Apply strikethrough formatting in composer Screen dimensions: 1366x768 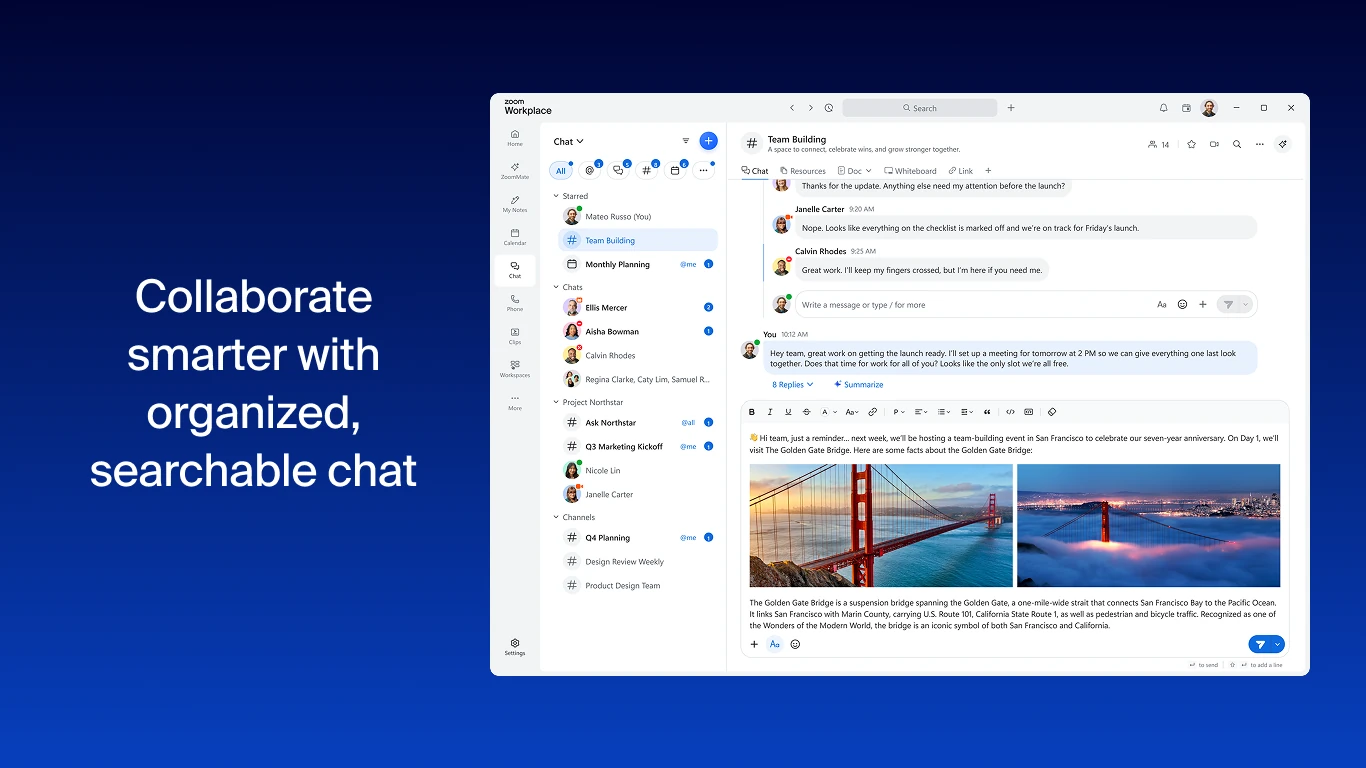(807, 412)
